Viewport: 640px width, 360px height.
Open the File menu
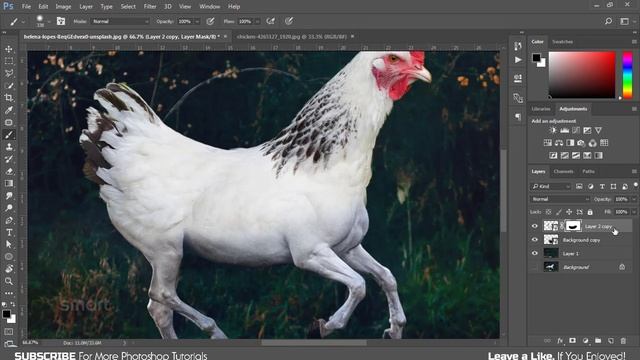(x=26, y=7)
